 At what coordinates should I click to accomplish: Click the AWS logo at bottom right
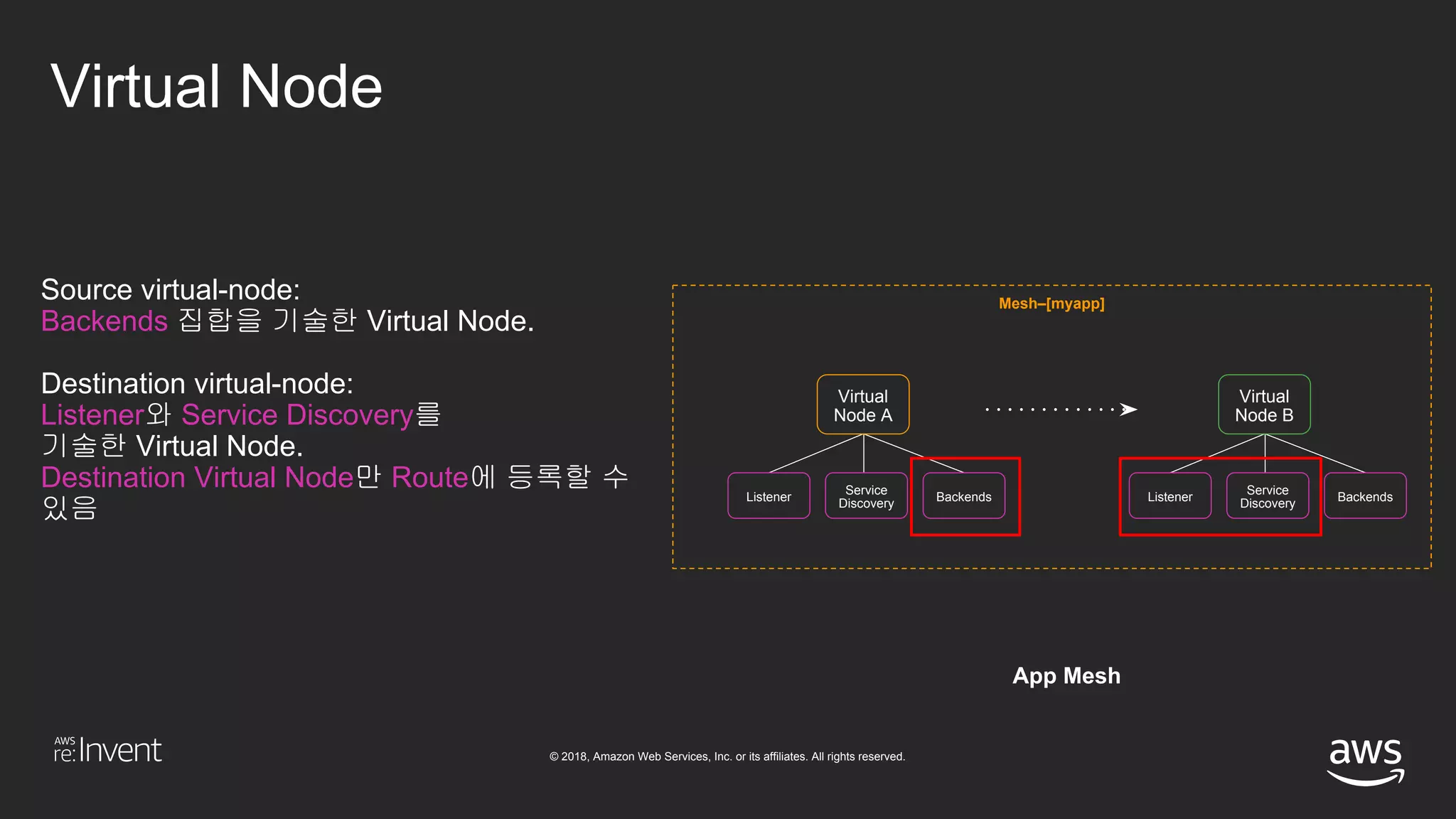click(1366, 759)
